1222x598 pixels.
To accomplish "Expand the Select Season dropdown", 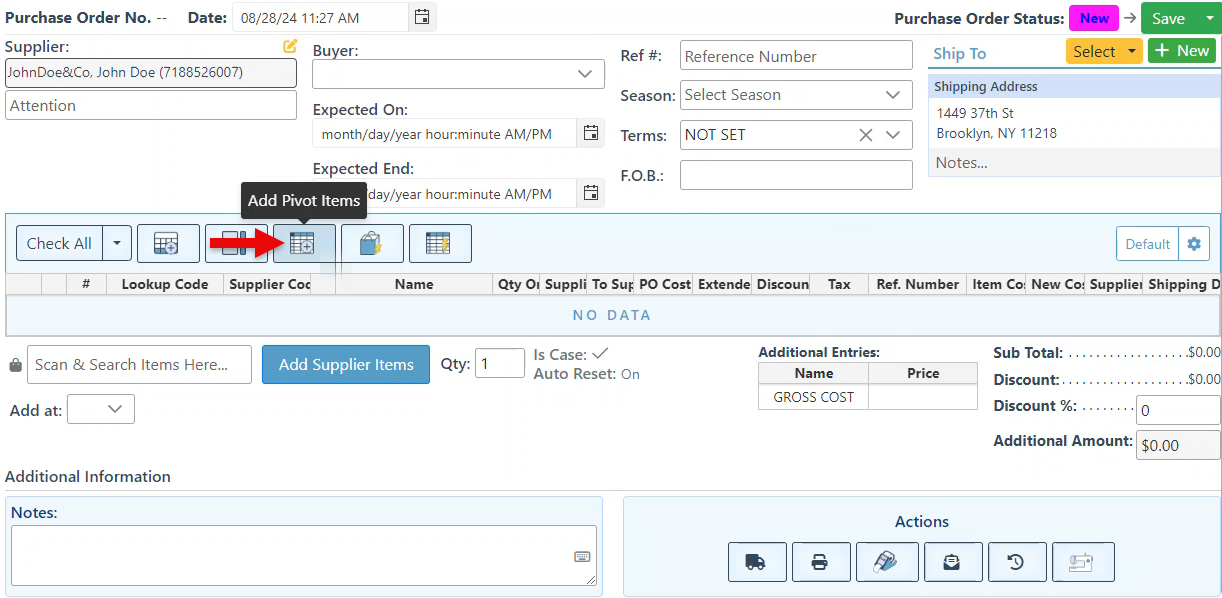I will click(795, 95).
